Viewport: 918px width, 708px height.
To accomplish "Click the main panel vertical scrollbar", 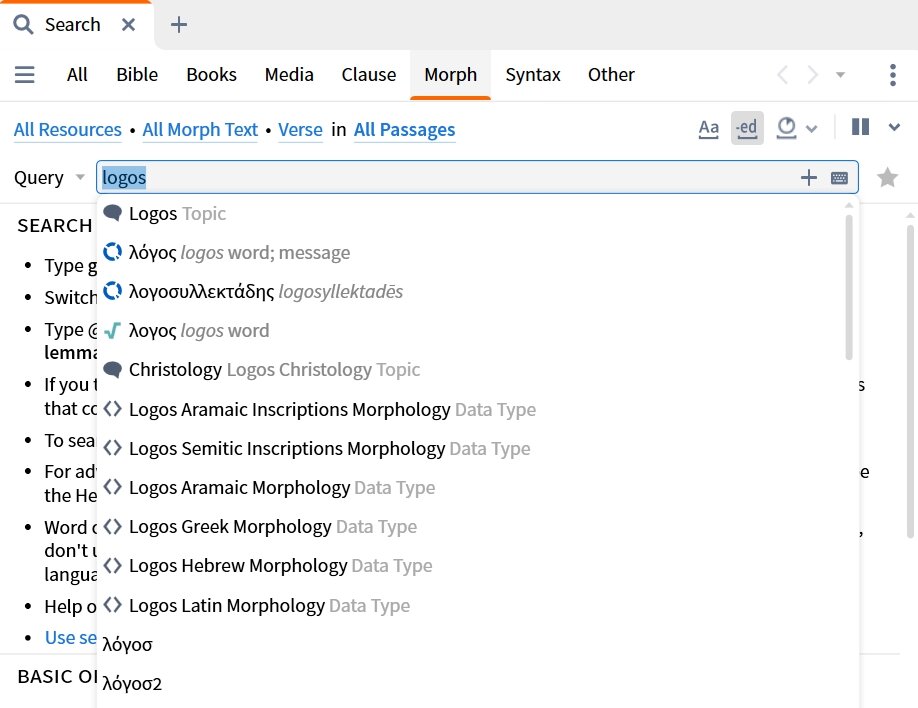I will coord(910,381).
